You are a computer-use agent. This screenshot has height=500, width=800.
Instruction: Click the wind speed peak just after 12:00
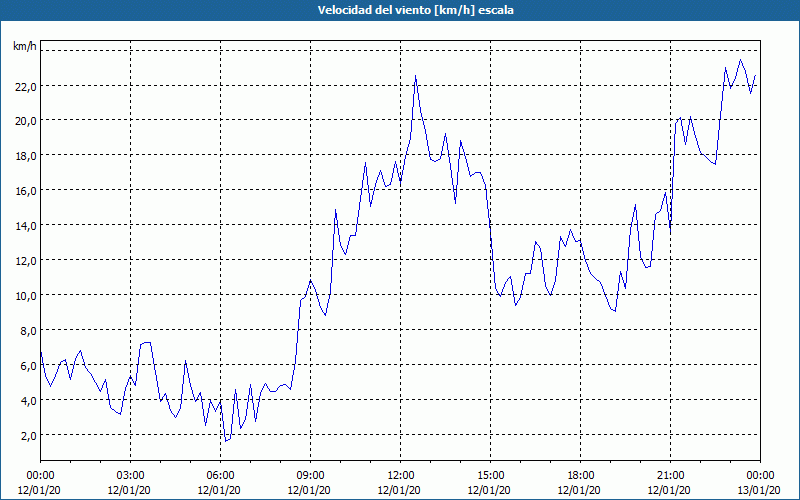[415, 76]
